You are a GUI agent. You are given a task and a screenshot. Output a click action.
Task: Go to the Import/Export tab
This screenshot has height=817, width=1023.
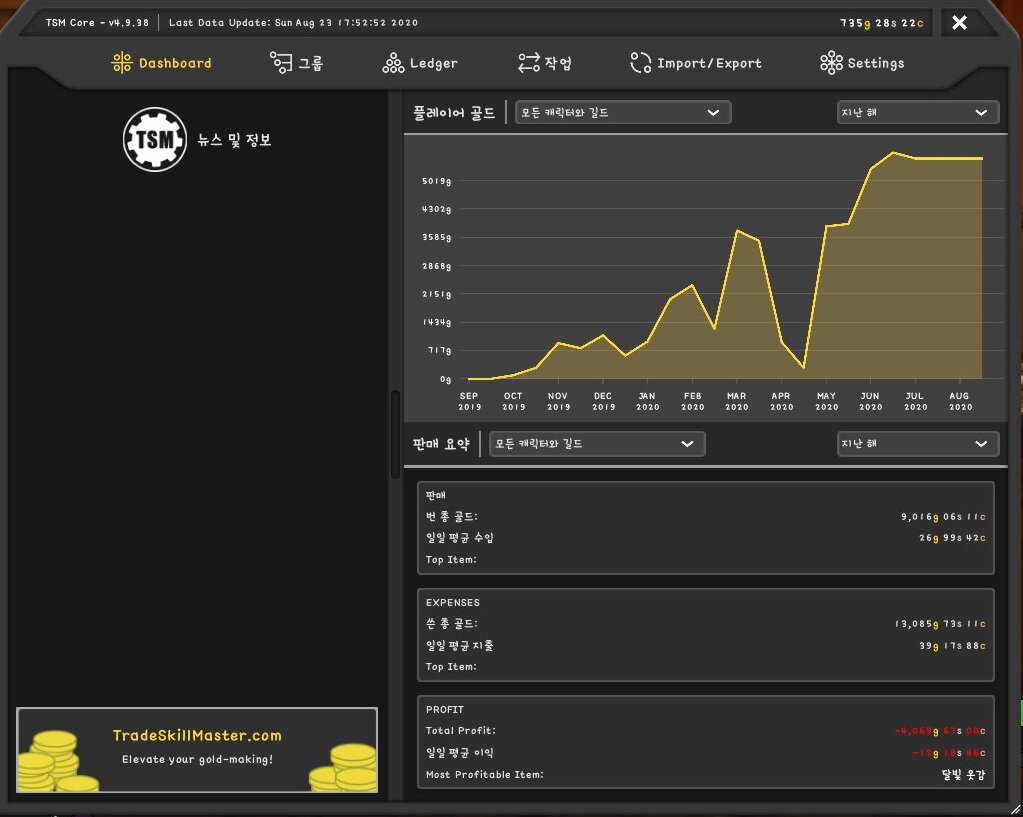696,63
